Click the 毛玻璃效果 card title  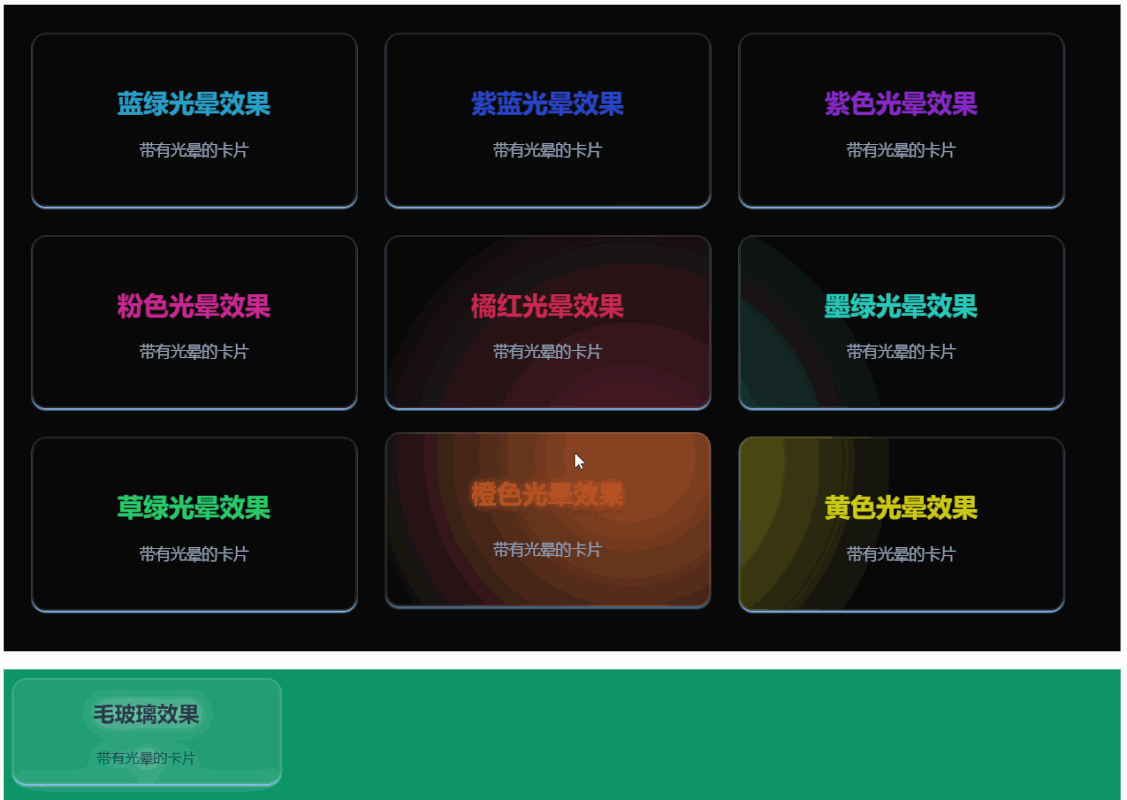(x=146, y=714)
